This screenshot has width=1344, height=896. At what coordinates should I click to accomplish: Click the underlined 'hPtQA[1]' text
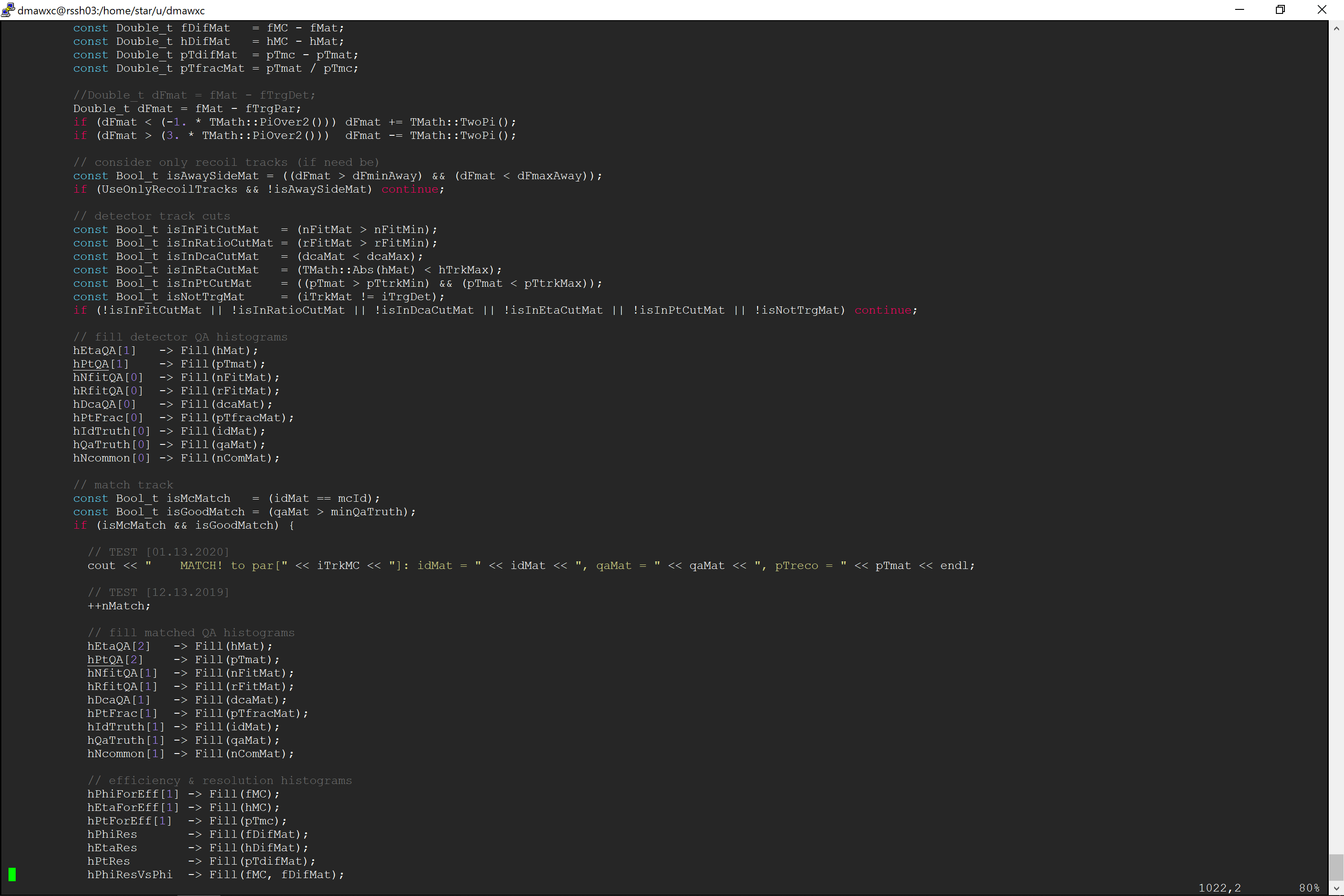(x=101, y=364)
